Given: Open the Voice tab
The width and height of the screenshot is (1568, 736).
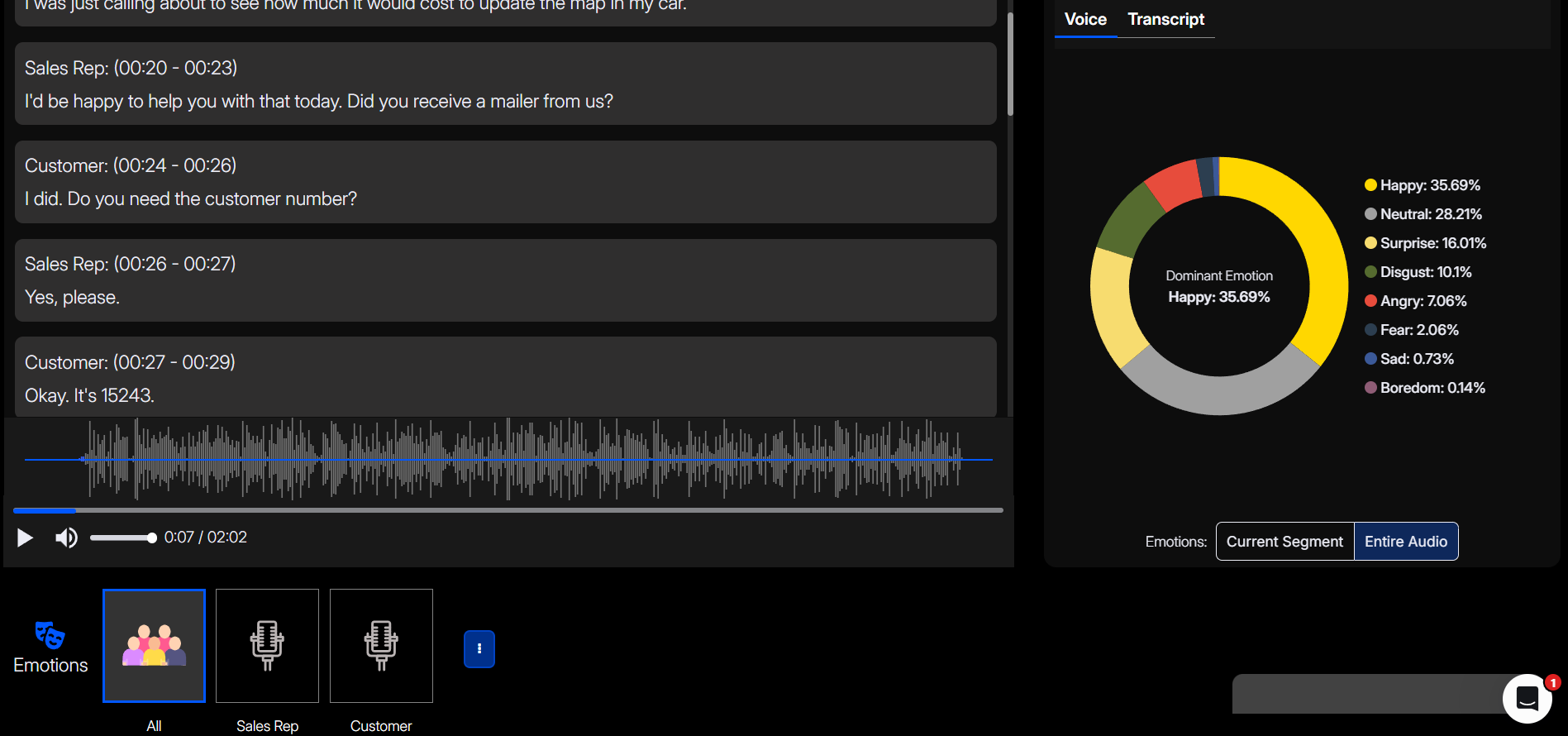Looking at the screenshot, I should [x=1084, y=19].
